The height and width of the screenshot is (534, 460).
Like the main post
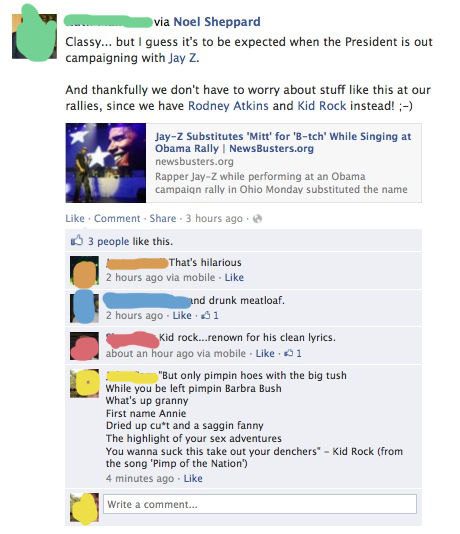[75, 218]
